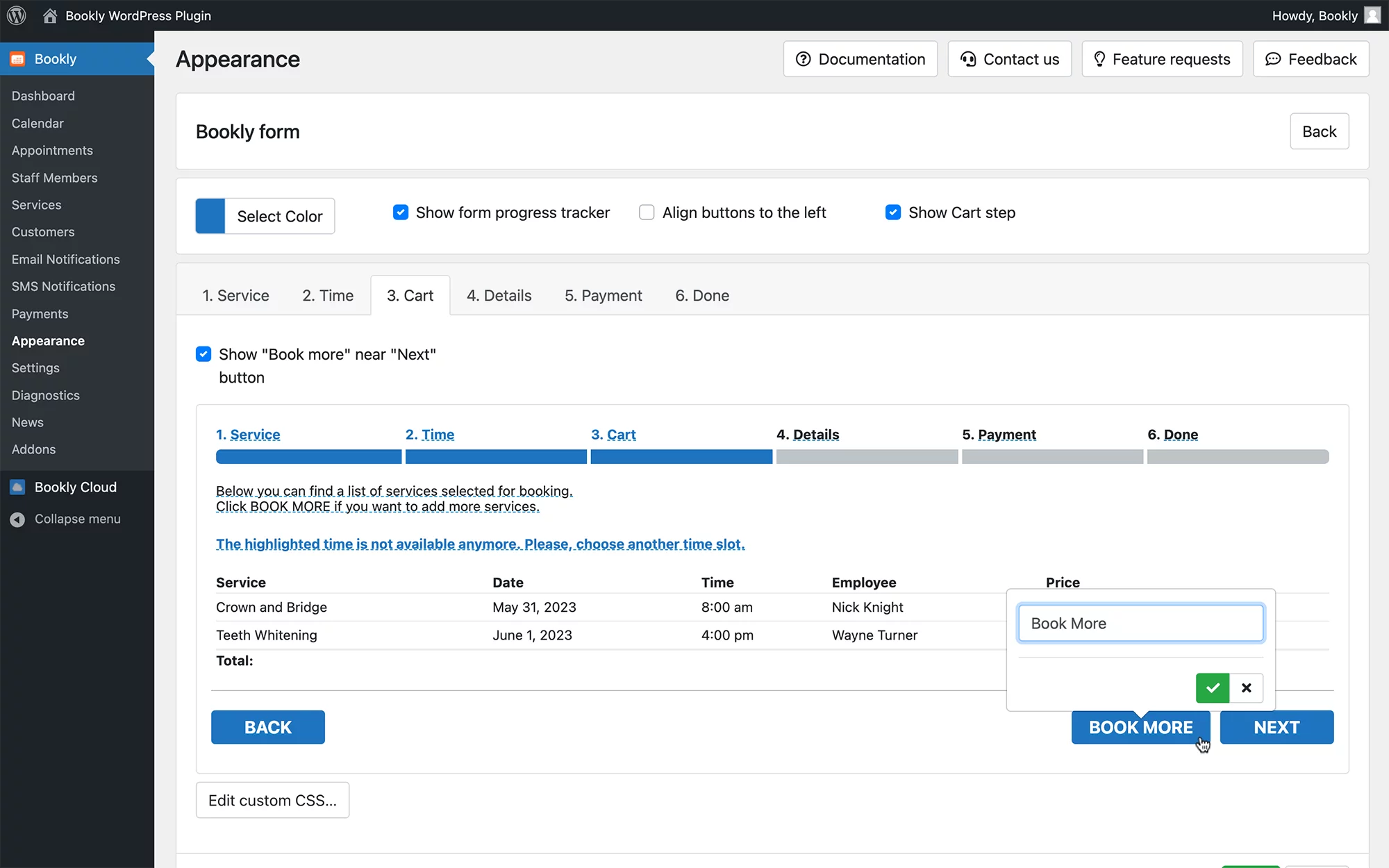The image size is (1389, 868).
Task: Click the Service step progress bar
Action: pos(308,457)
